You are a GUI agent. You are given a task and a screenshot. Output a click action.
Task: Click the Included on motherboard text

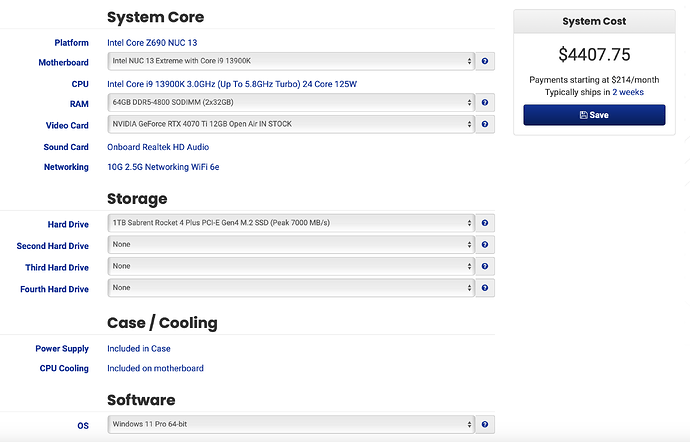pos(155,368)
